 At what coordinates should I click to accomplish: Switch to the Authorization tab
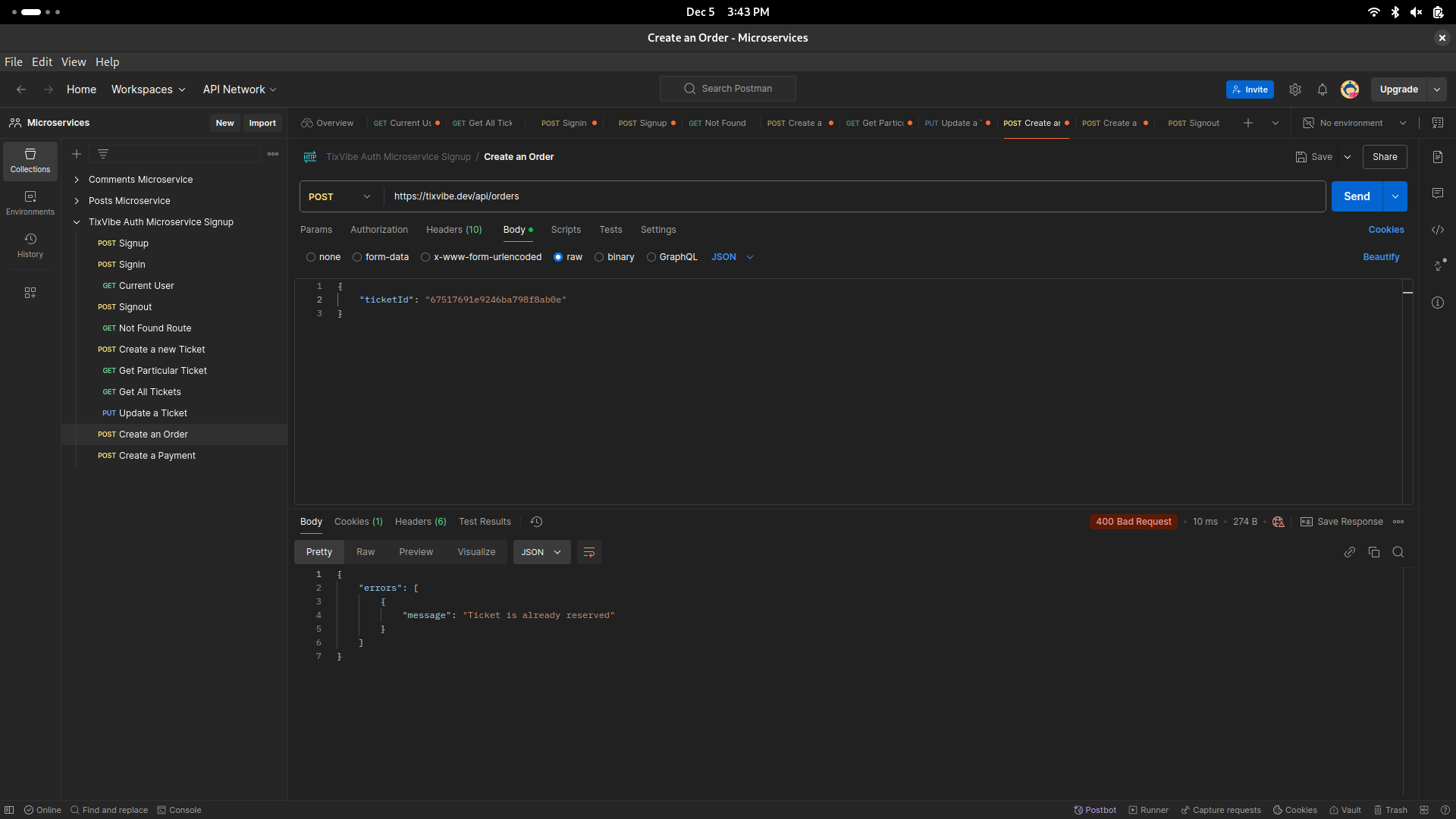[378, 229]
